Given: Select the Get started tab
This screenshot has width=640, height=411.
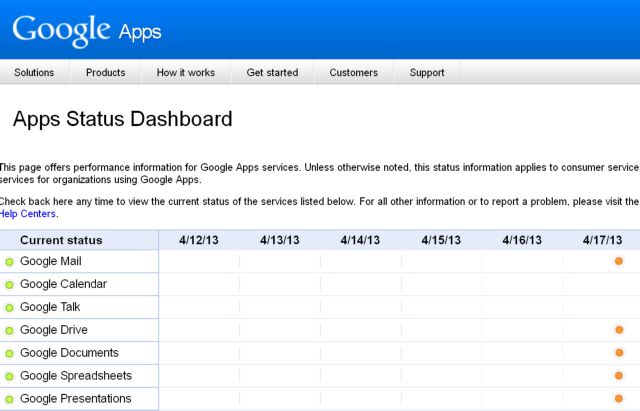Looking at the screenshot, I should pos(272,73).
